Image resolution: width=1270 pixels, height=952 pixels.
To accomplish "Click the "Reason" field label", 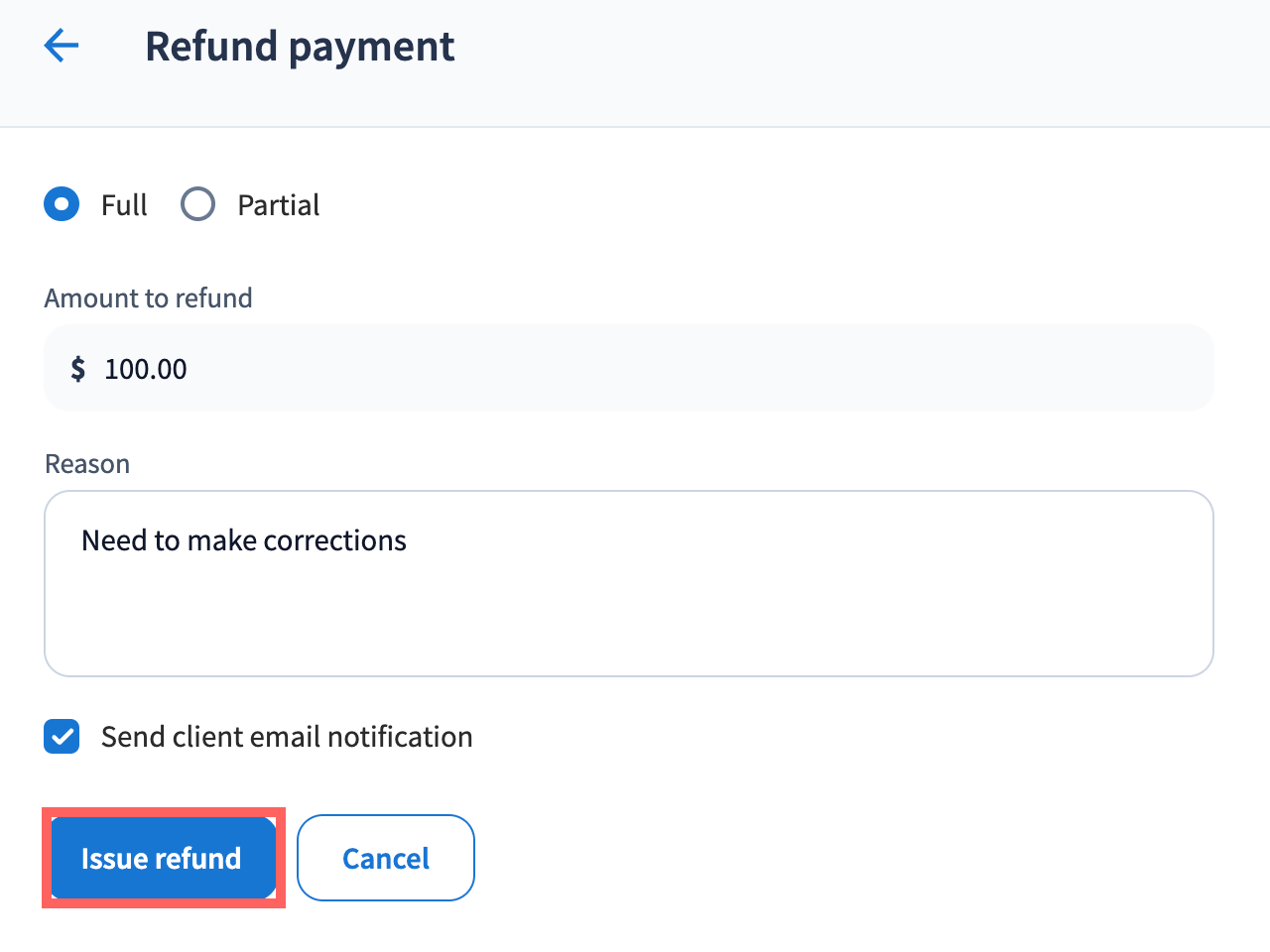I will (87, 464).
